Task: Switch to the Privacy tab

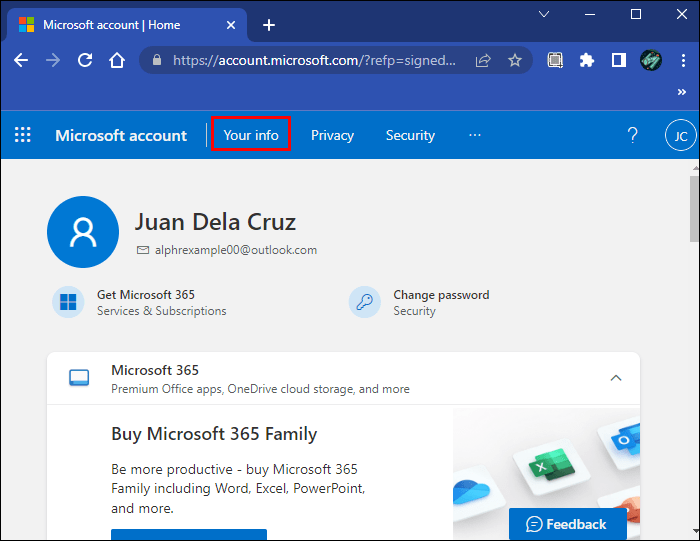Action: point(332,135)
